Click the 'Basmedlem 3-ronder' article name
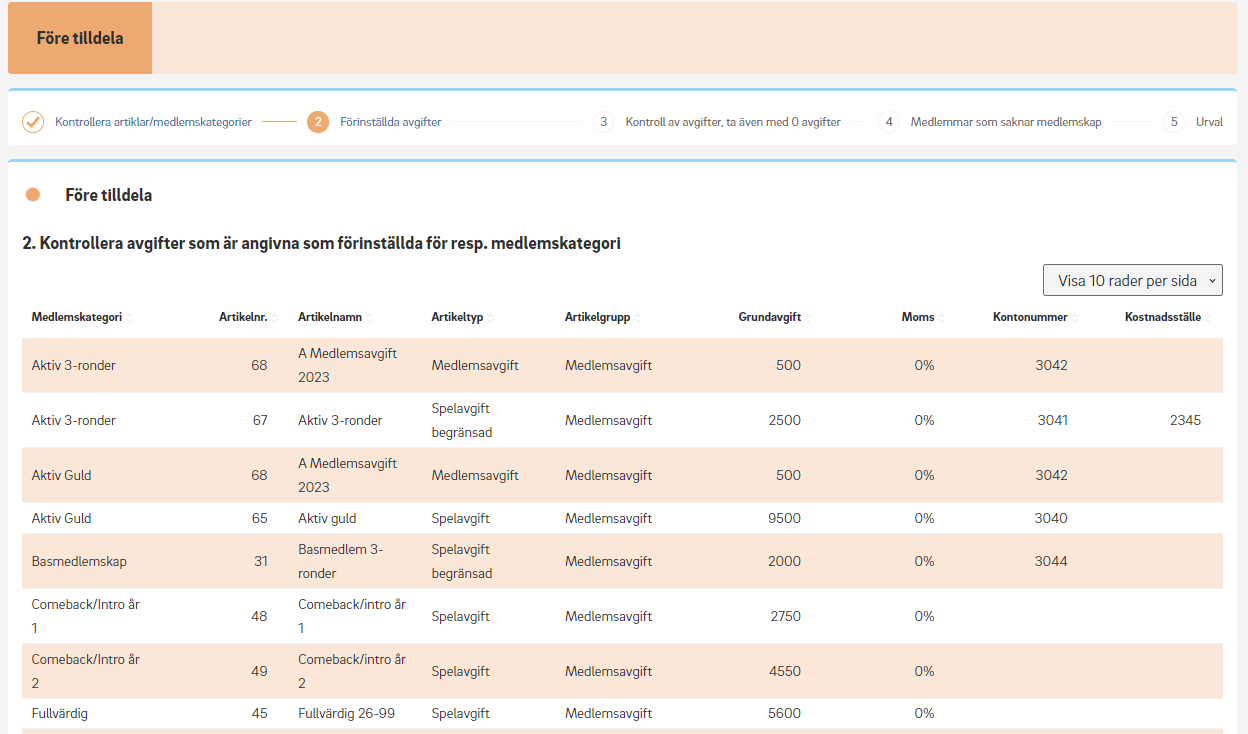 (341, 561)
